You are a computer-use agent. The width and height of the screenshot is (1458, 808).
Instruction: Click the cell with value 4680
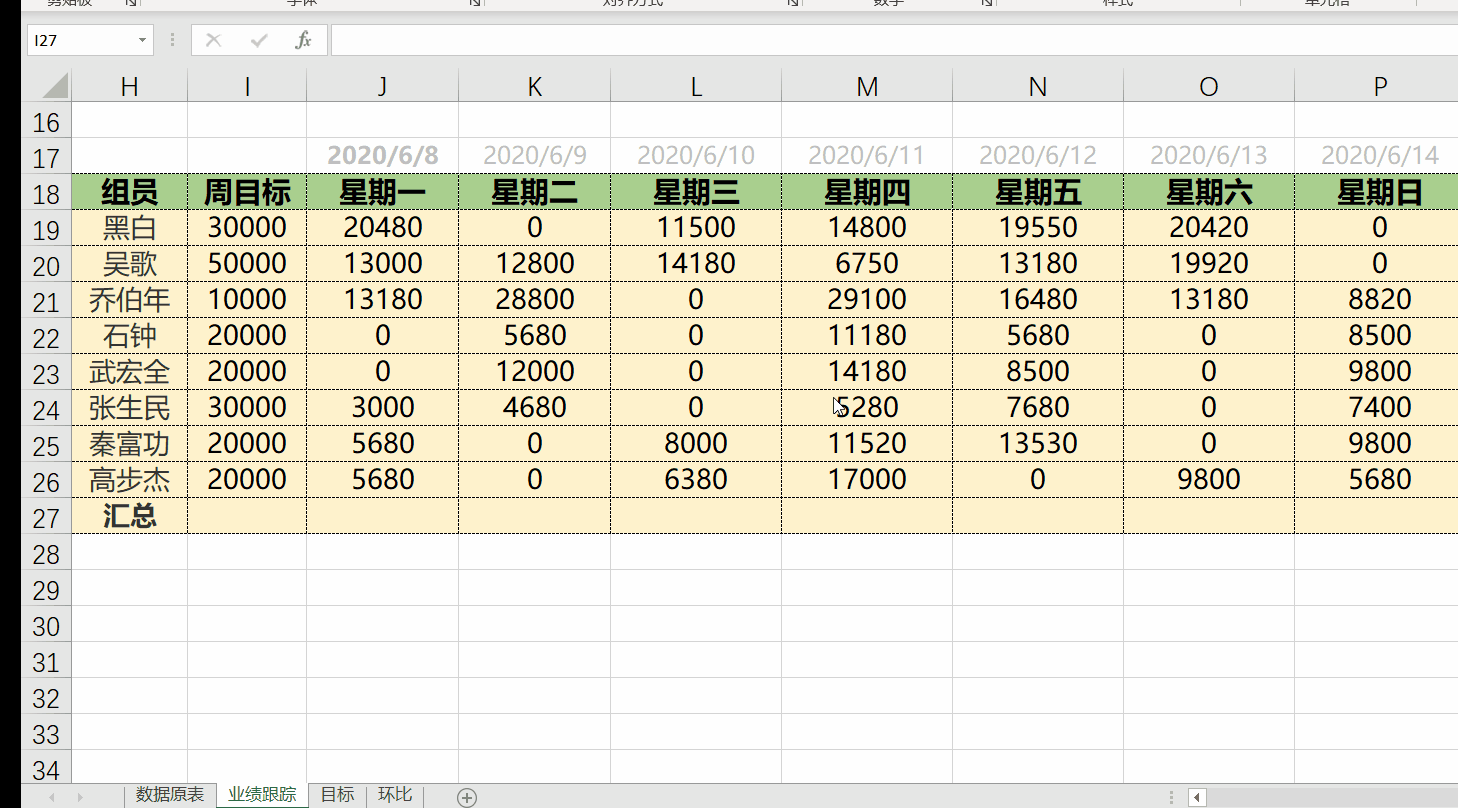[534, 408]
